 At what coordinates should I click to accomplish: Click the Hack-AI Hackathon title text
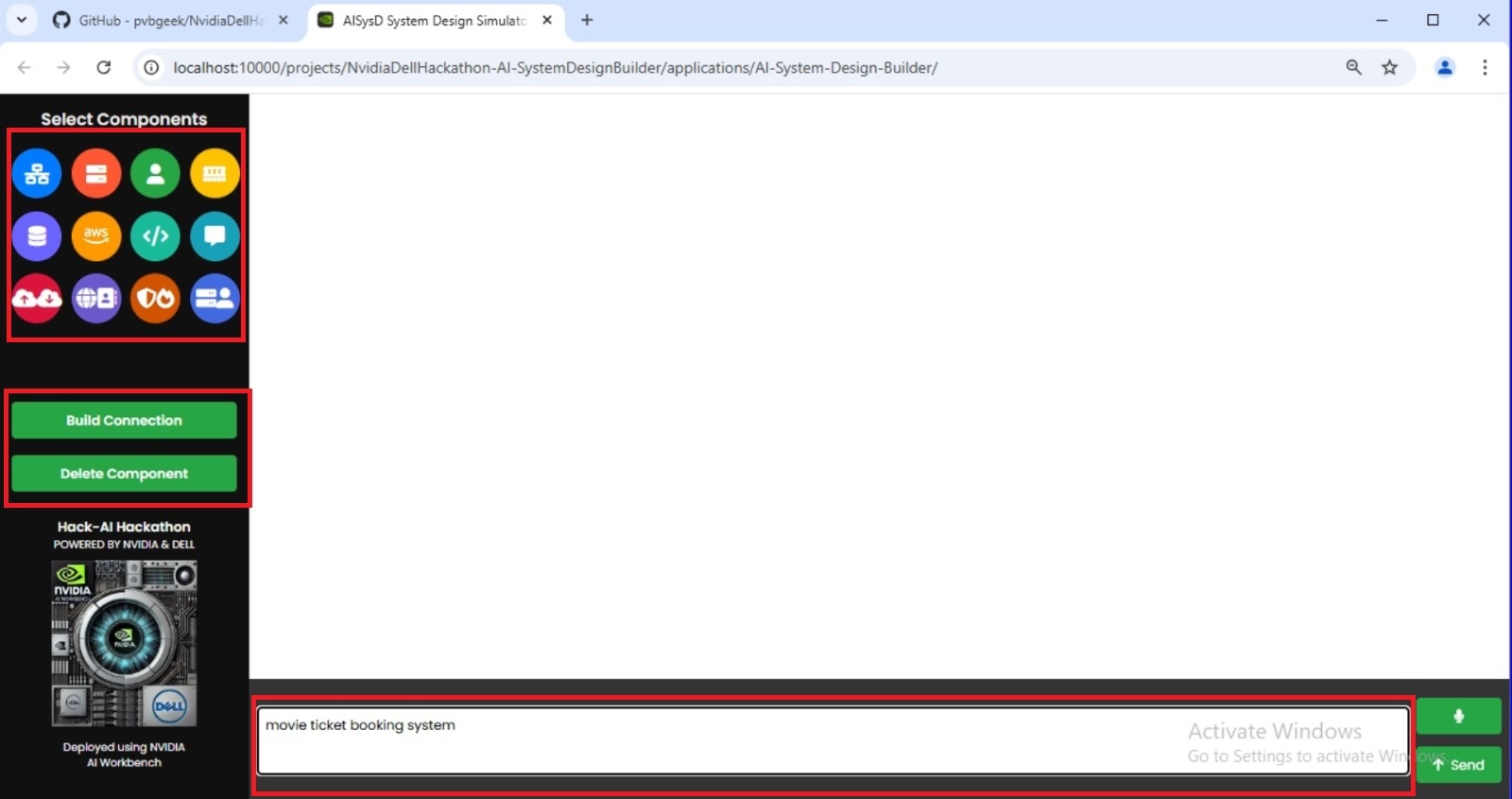click(x=124, y=527)
